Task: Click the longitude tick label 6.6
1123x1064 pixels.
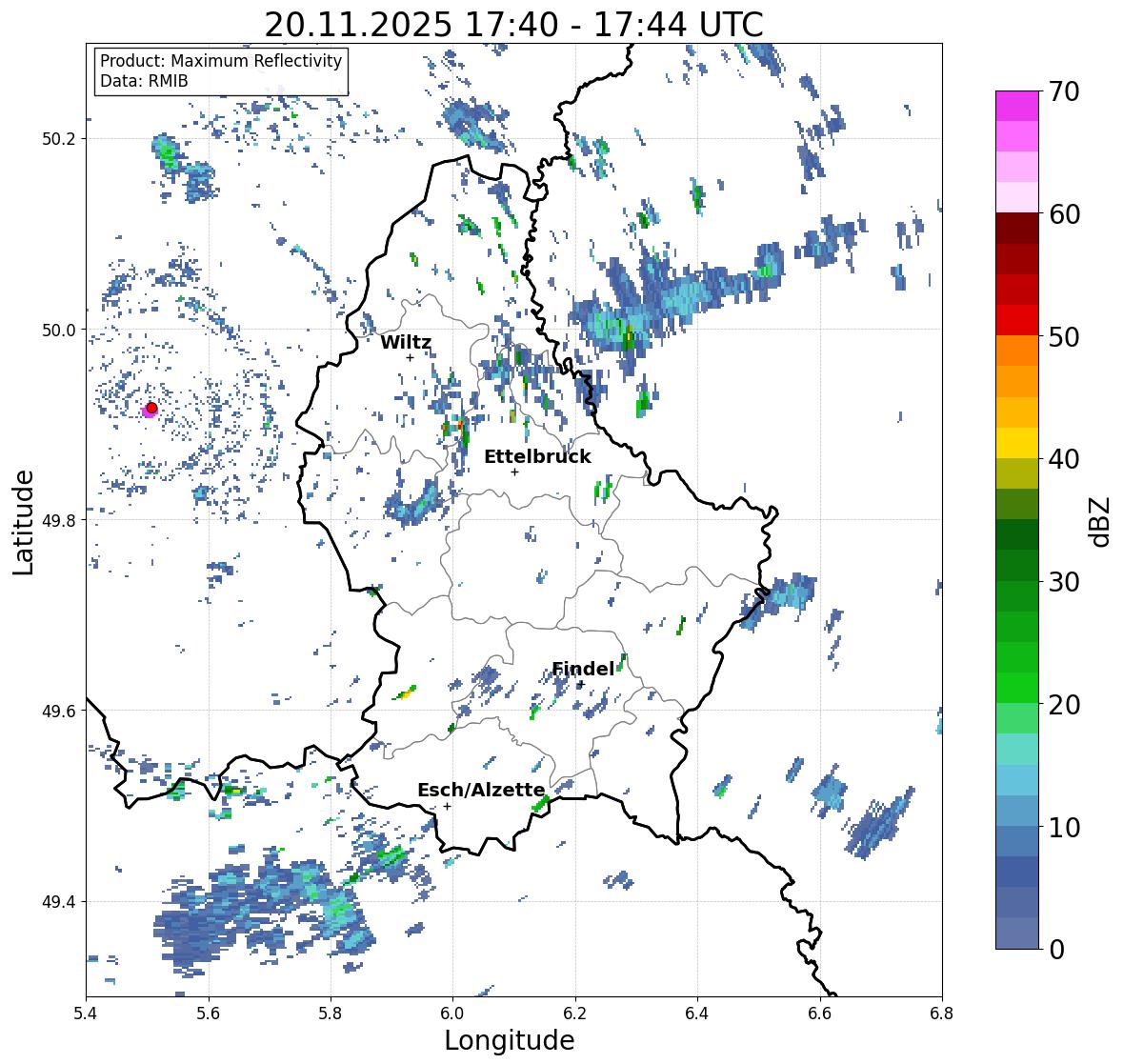Action: click(x=820, y=1013)
